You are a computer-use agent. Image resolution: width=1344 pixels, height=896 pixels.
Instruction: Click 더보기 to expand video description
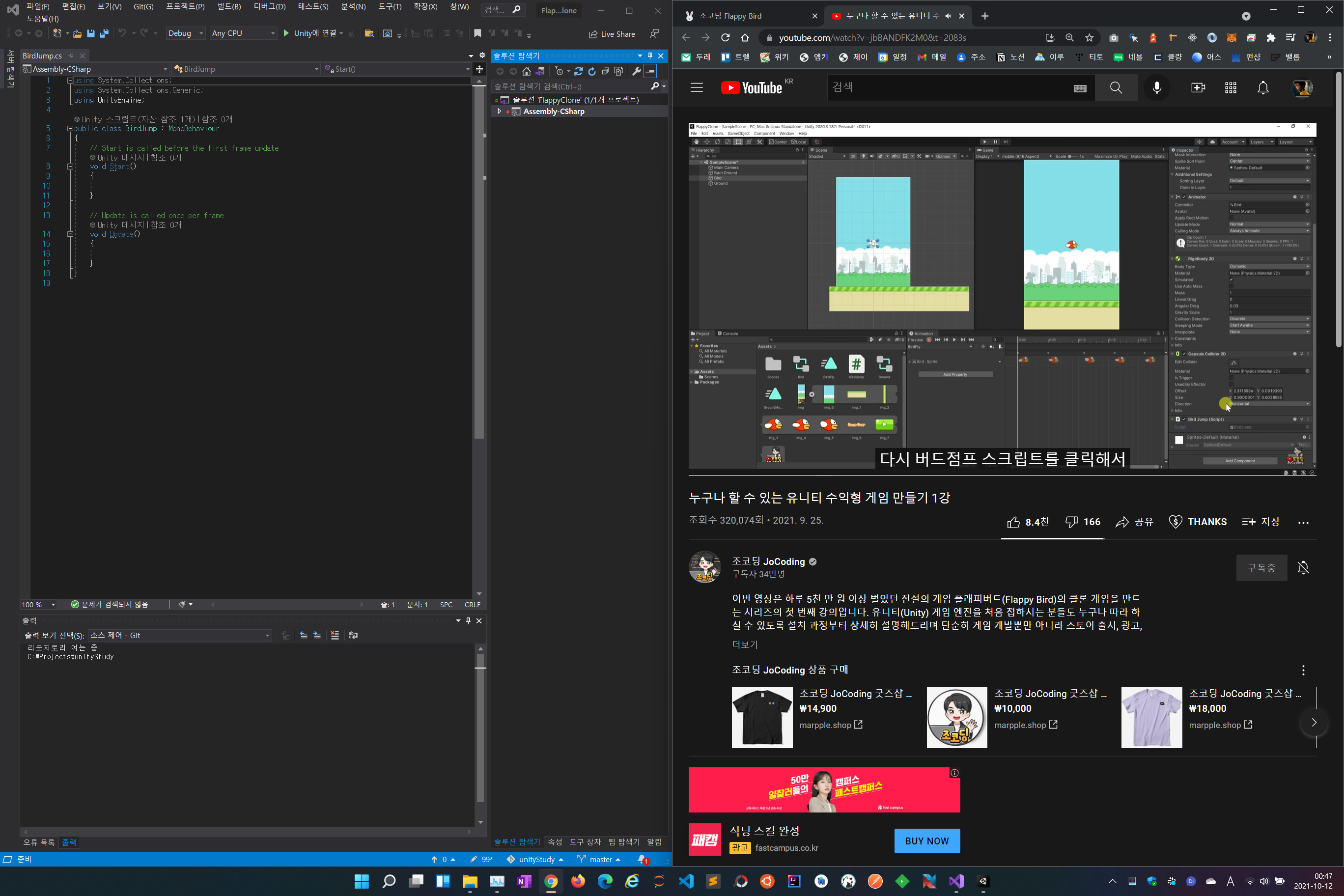[x=745, y=644]
